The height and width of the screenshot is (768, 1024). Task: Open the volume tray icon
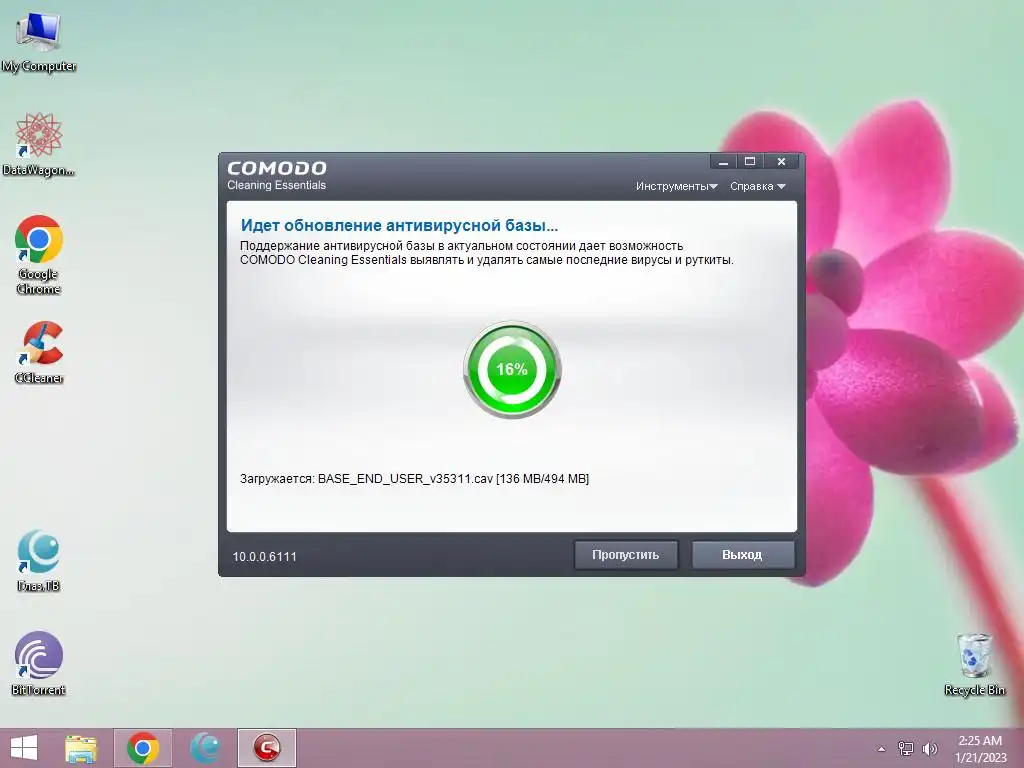point(929,749)
